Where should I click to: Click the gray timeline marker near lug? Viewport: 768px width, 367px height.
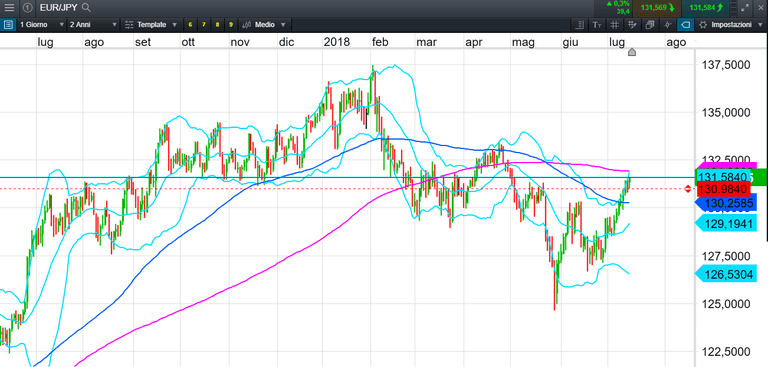(x=632, y=52)
